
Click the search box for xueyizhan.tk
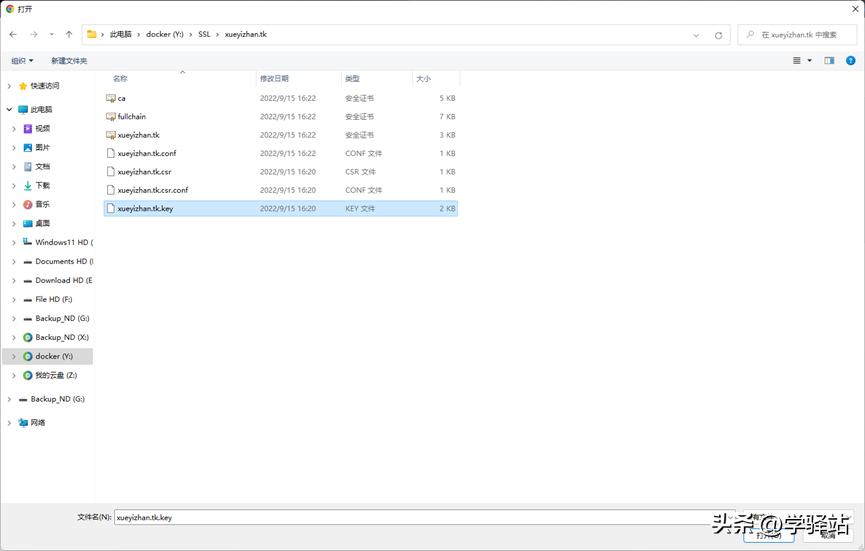(x=797, y=35)
